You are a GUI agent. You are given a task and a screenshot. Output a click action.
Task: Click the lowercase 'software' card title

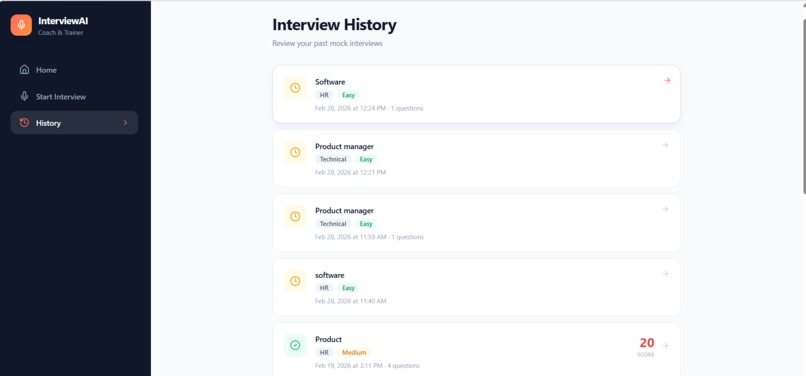[x=329, y=275]
